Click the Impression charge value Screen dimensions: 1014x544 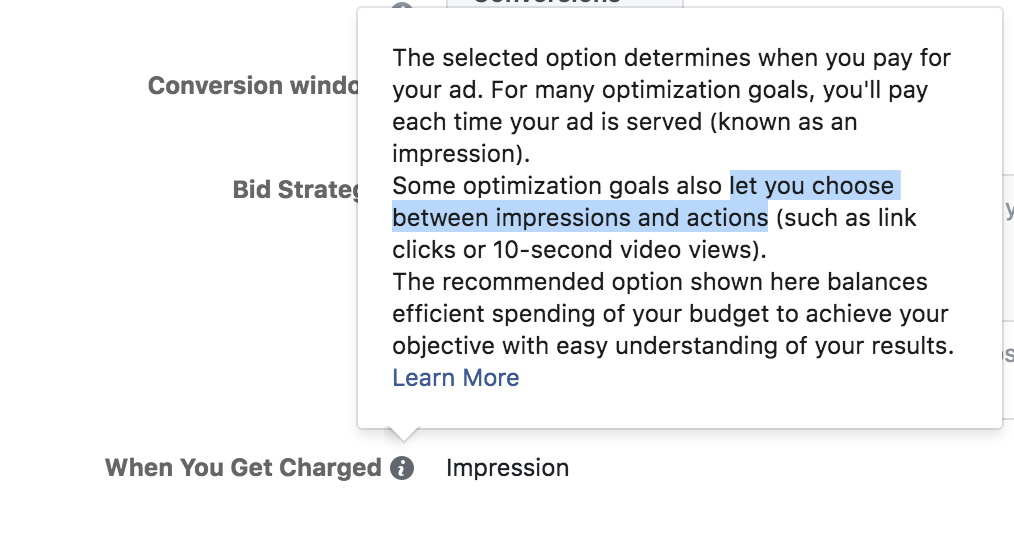click(507, 468)
